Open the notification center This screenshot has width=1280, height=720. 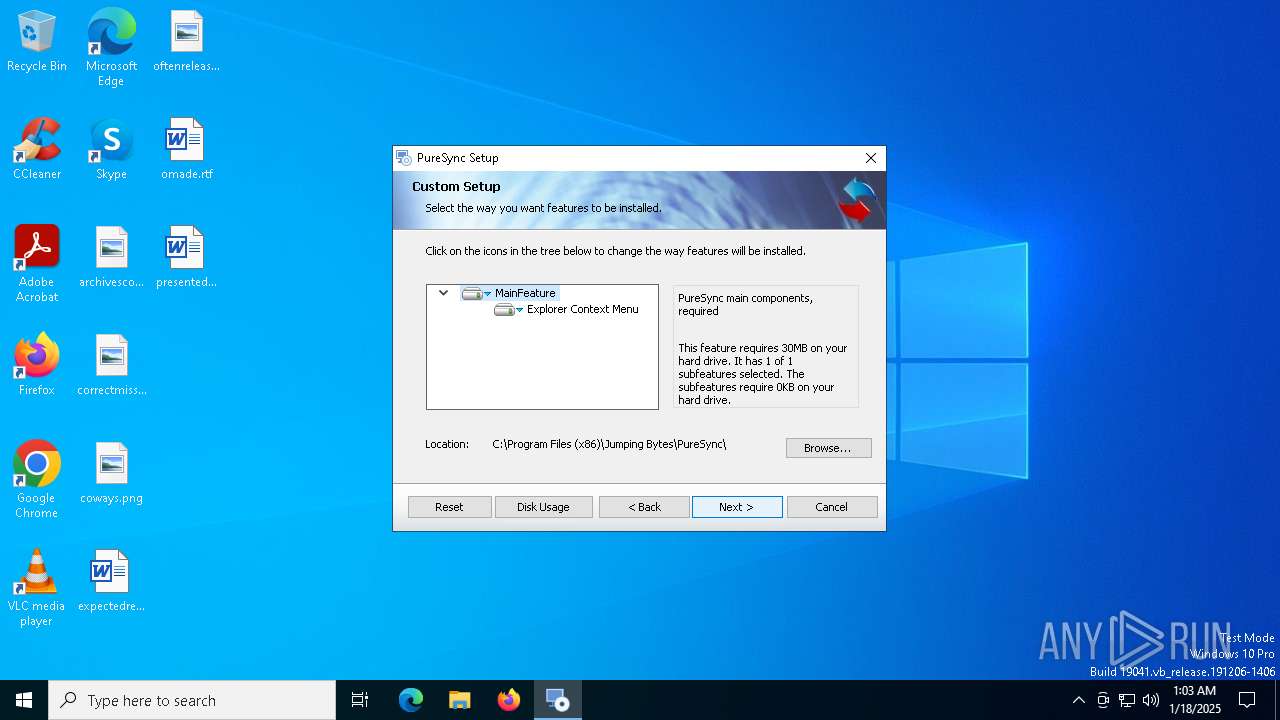point(1247,700)
